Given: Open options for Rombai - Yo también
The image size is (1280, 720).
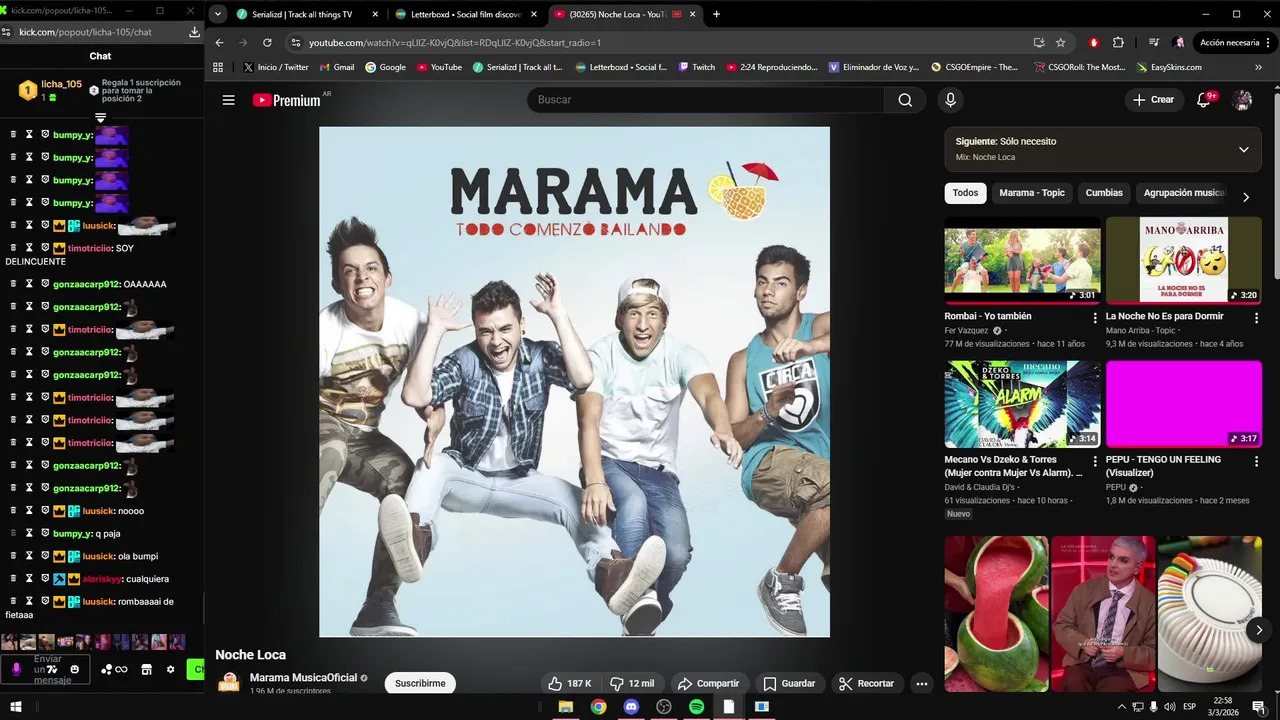Looking at the screenshot, I should [x=1095, y=318].
